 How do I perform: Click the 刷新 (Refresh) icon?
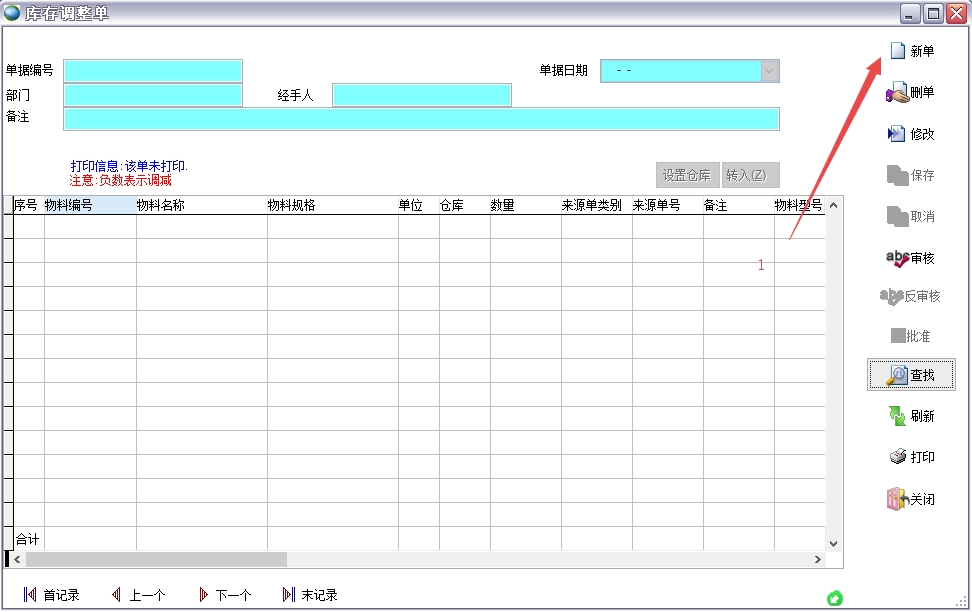pyautogui.click(x=897, y=416)
